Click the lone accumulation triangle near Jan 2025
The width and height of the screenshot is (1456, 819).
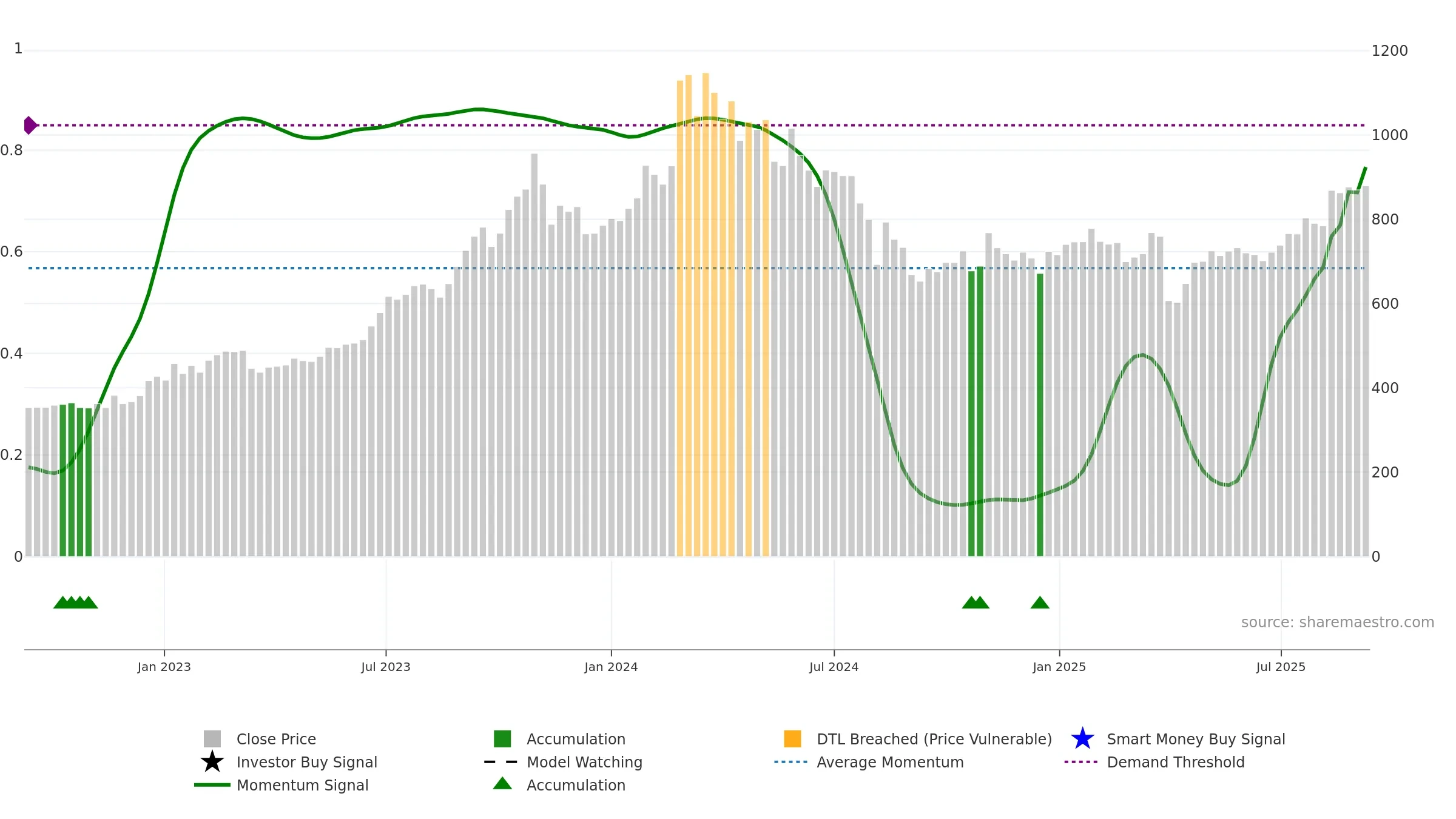(x=1040, y=602)
